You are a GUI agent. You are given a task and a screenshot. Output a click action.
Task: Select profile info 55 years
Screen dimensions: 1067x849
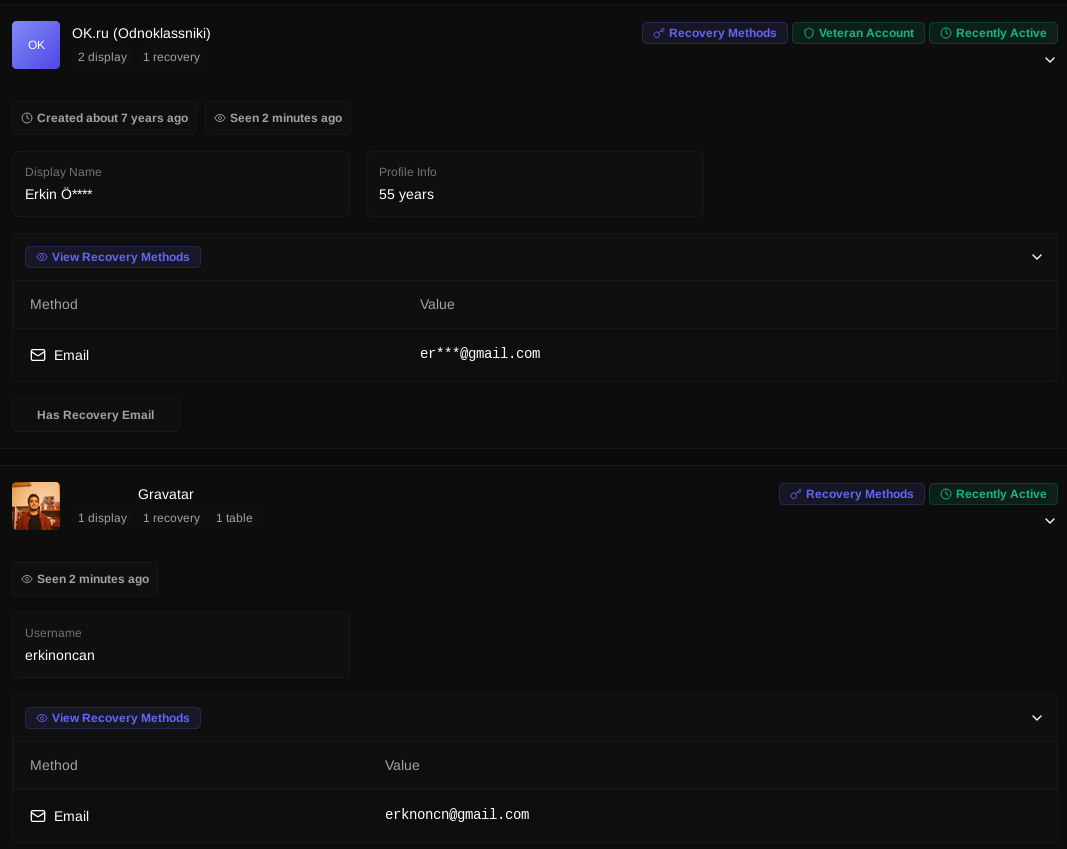[406, 195]
